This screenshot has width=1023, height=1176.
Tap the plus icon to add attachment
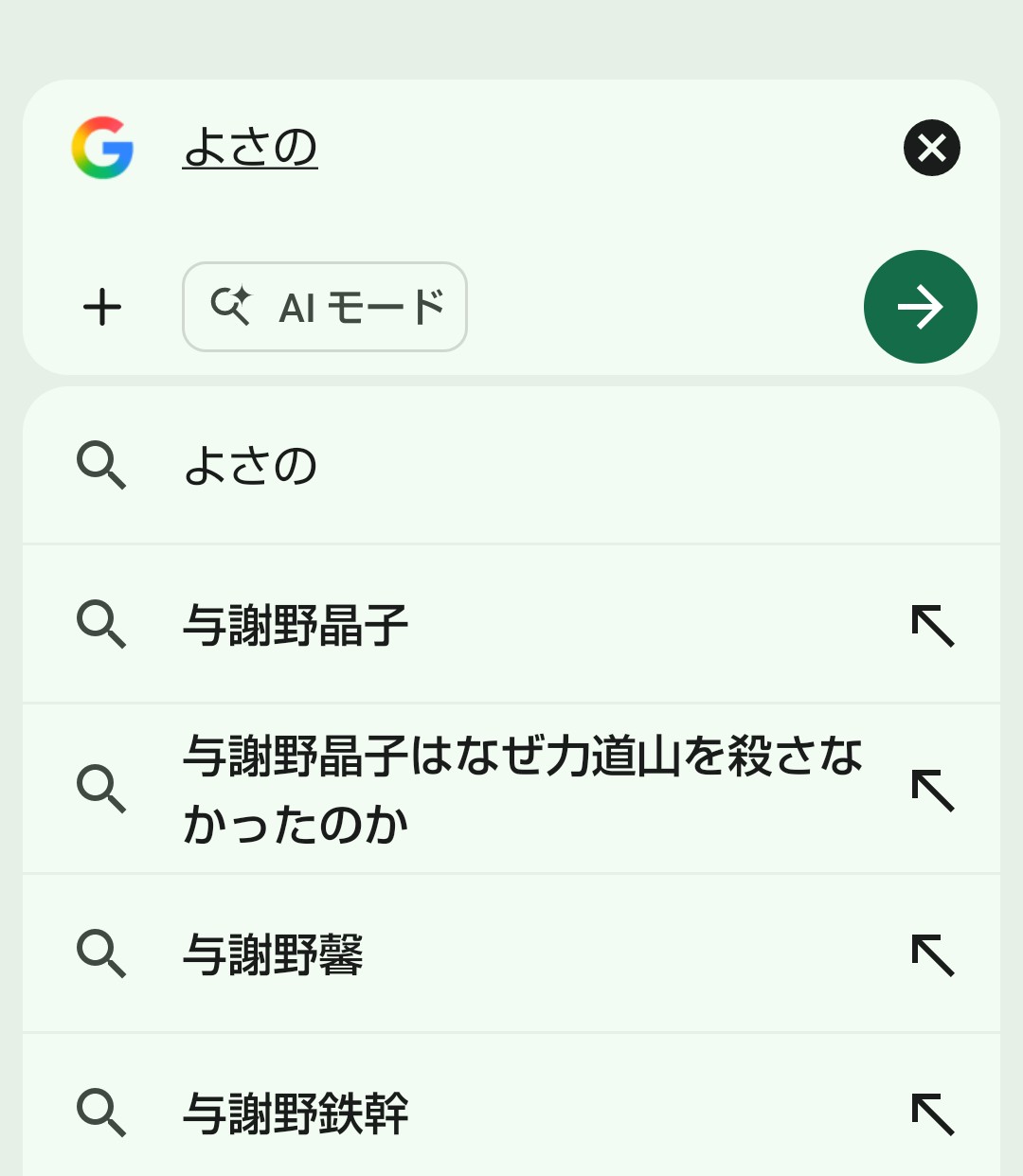click(102, 308)
